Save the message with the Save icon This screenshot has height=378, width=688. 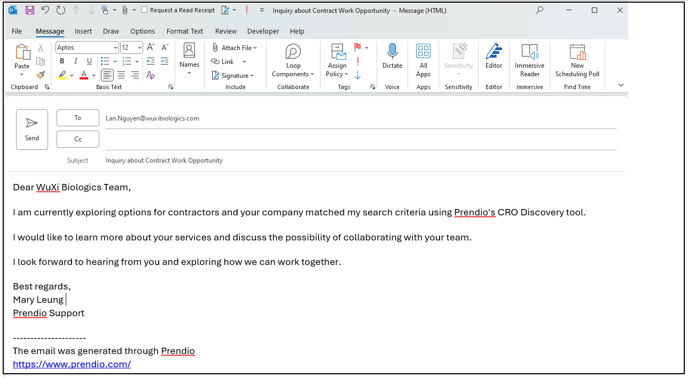coord(29,10)
